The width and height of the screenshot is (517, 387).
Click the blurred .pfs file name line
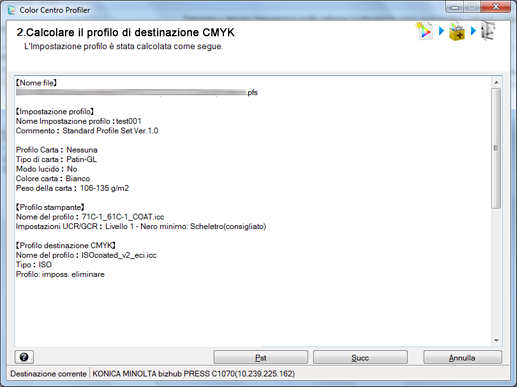tap(137, 93)
